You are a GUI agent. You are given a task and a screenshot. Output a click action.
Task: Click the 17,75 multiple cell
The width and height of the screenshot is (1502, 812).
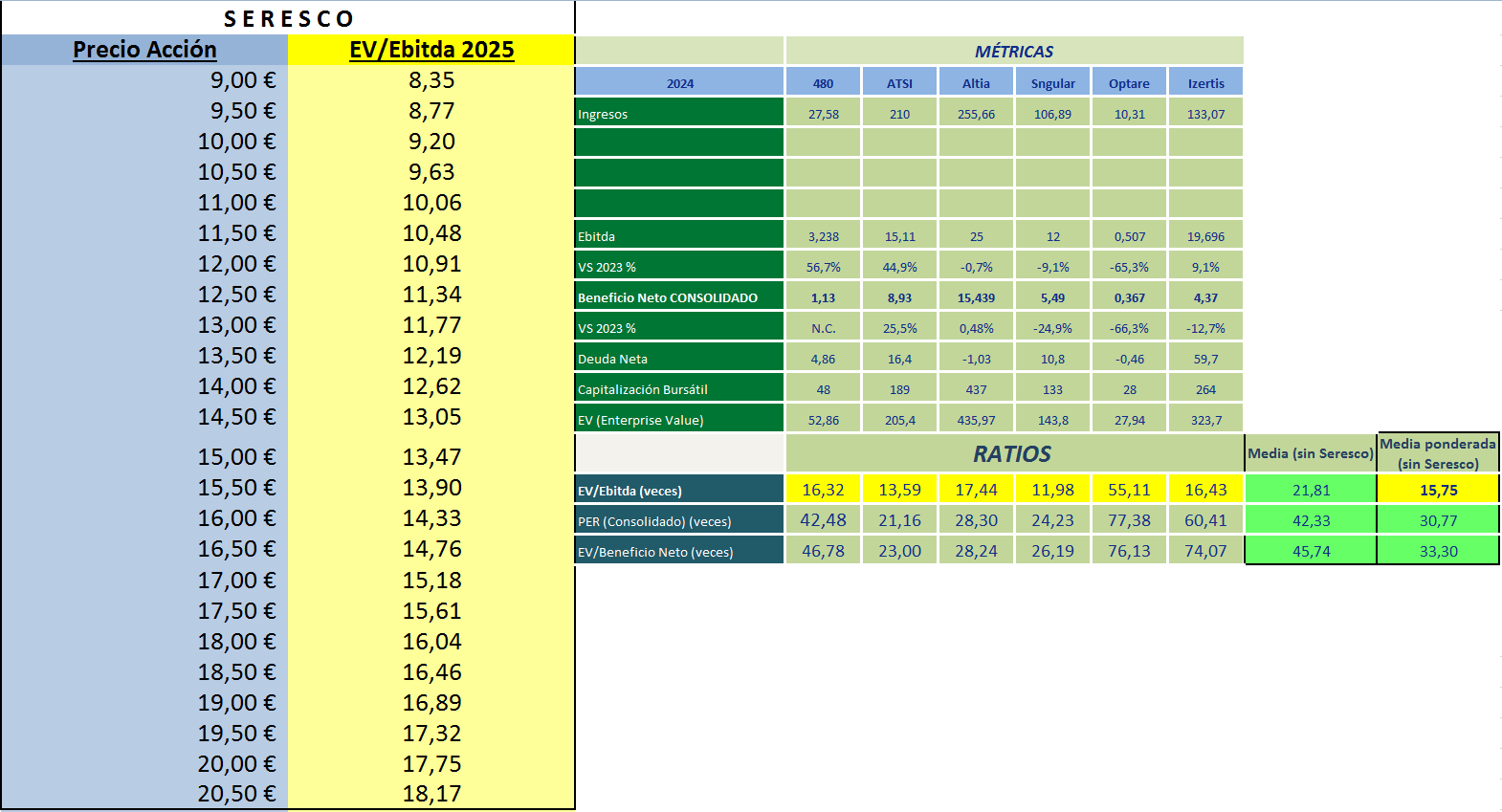[x=431, y=764]
